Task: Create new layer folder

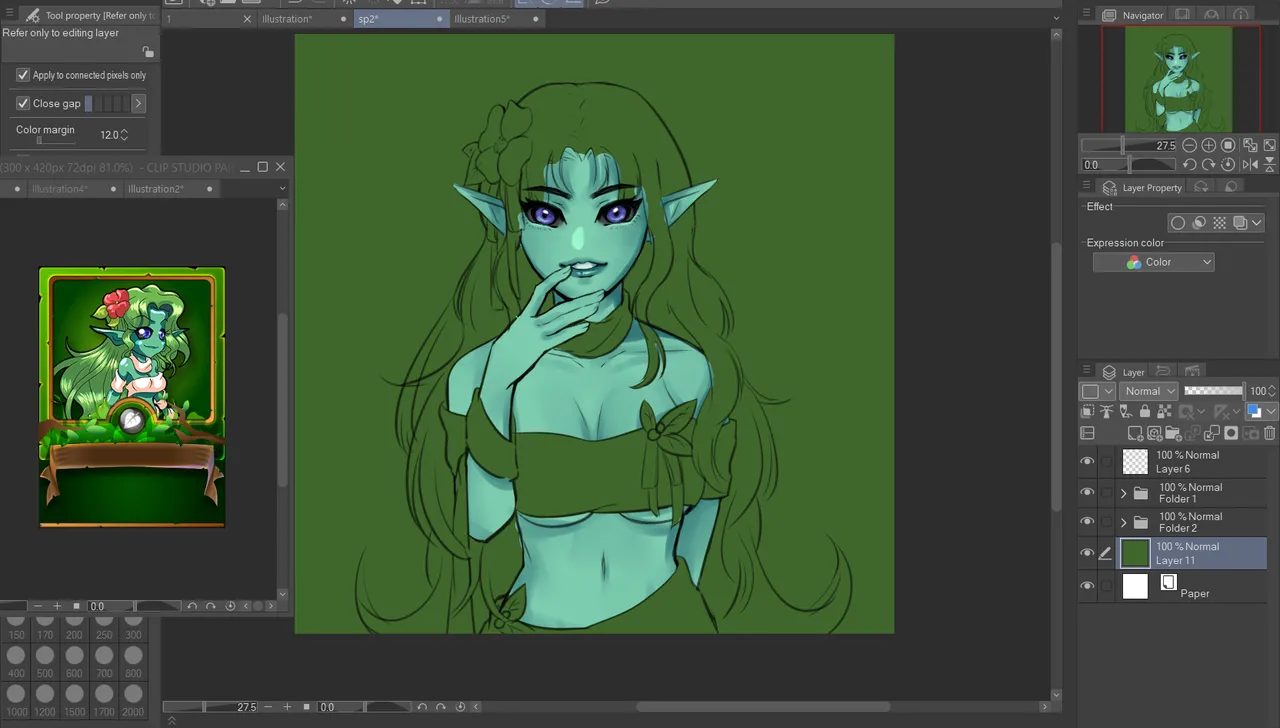Action: (x=1173, y=433)
